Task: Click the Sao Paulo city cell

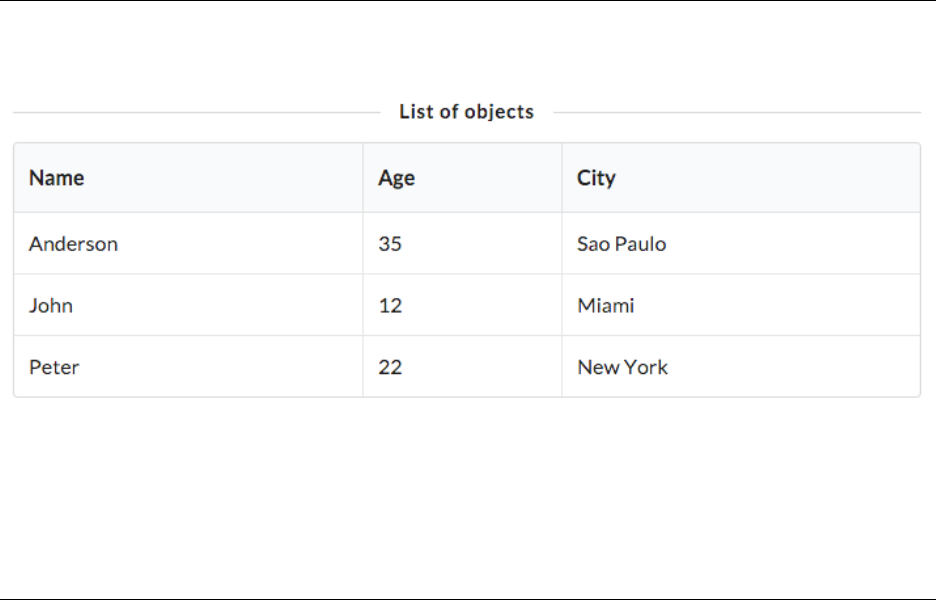Action: [621, 244]
